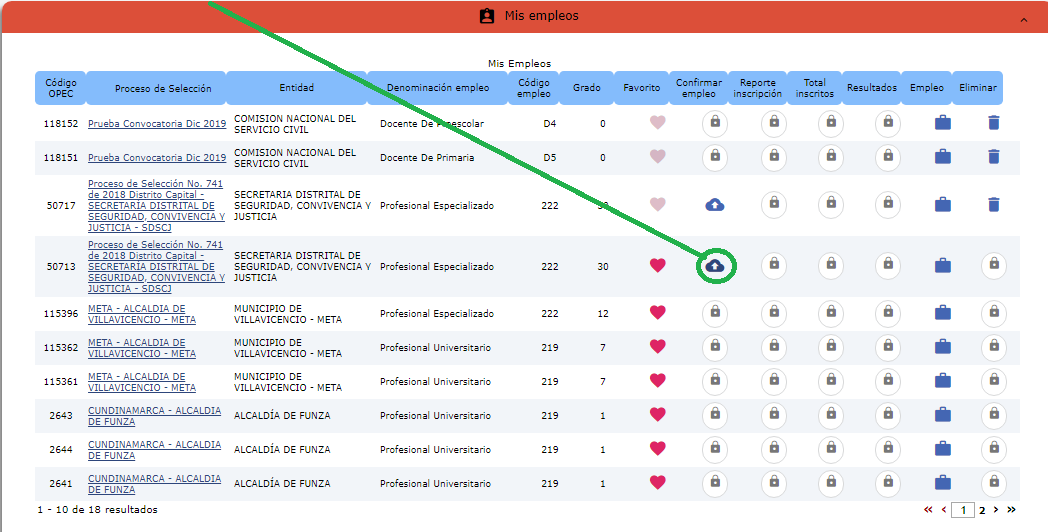Sort by Denominación empleo column header
This screenshot has width=1048, height=532.
click(x=438, y=88)
